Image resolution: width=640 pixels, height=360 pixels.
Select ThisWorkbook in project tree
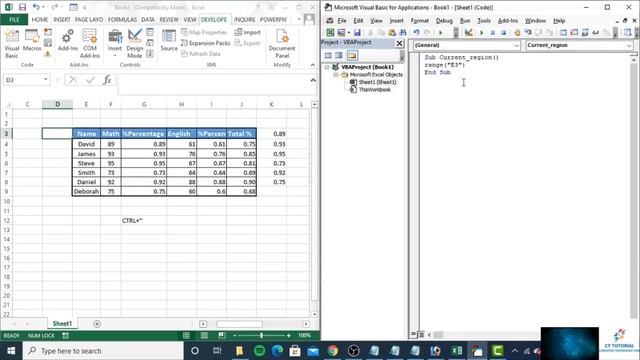(x=374, y=89)
